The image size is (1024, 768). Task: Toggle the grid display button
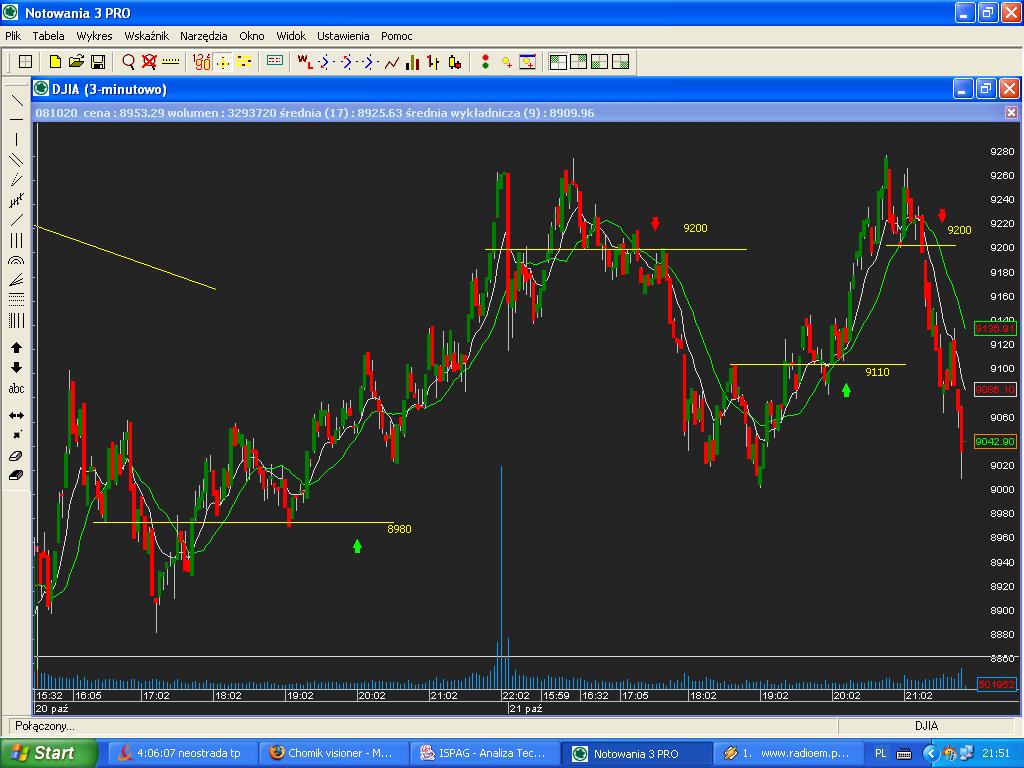[x=26, y=62]
